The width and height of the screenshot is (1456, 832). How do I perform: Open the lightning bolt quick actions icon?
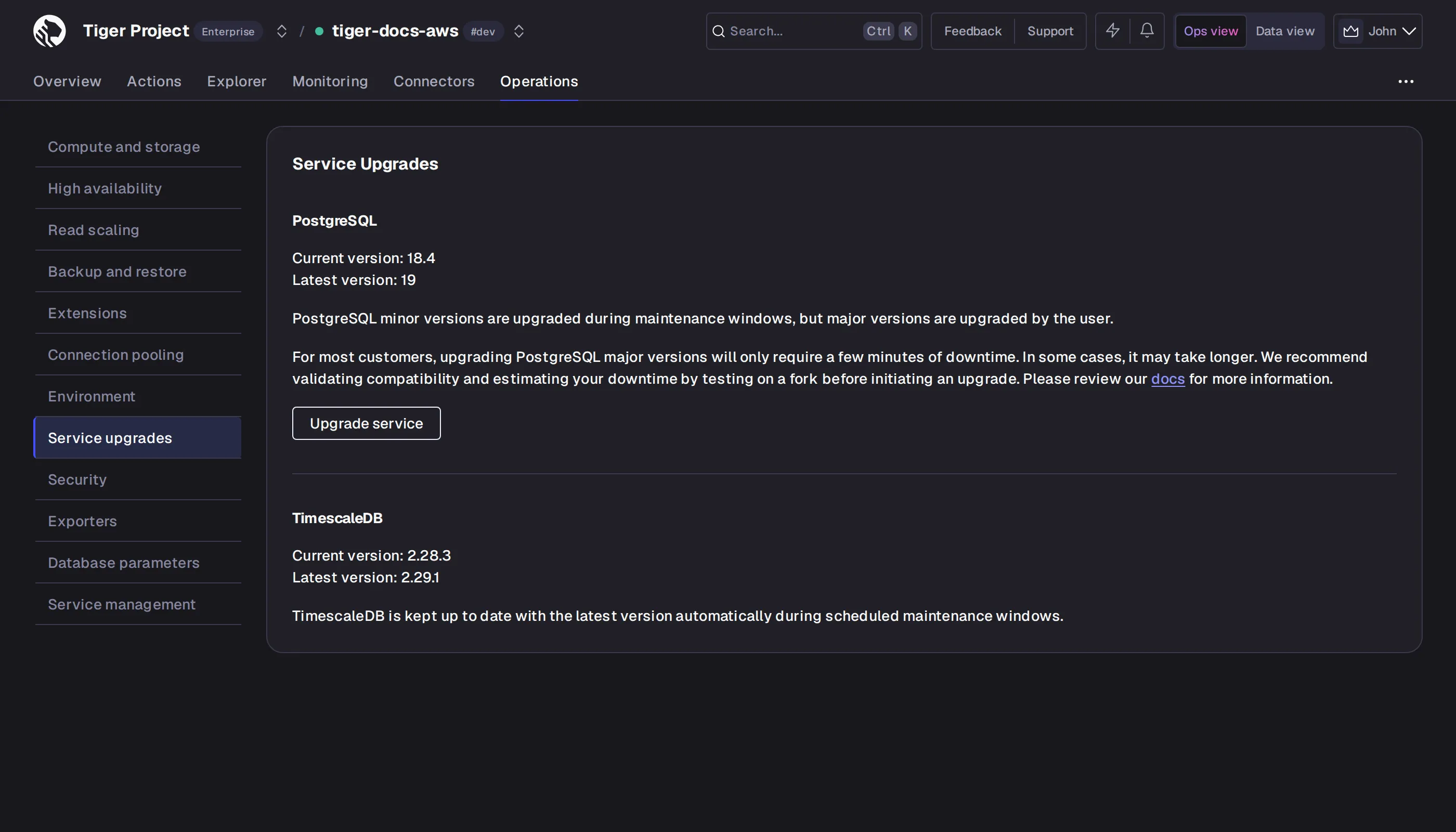pyautogui.click(x=1112, y=31)
